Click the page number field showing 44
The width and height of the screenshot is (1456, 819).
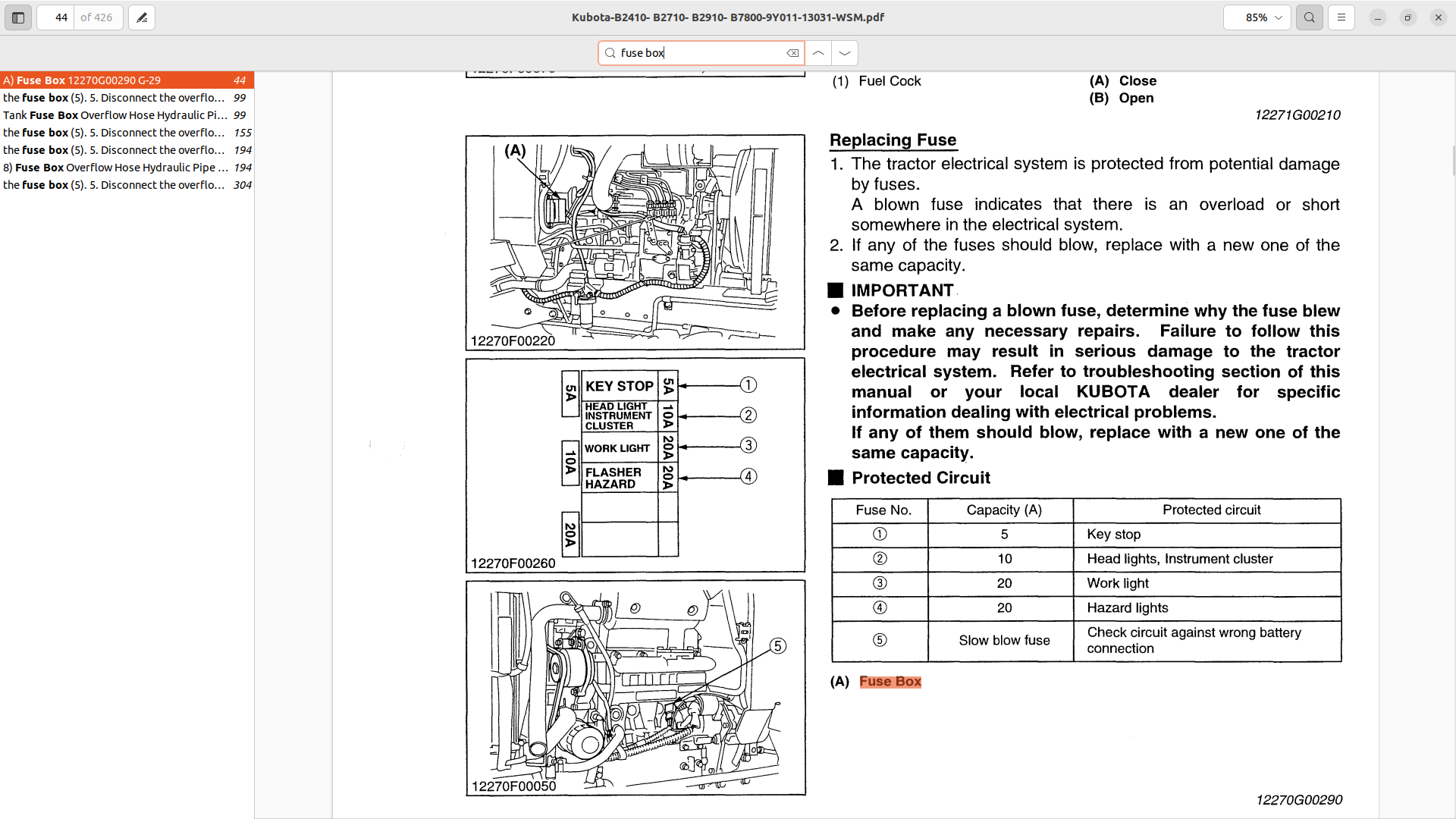point(55,17)
